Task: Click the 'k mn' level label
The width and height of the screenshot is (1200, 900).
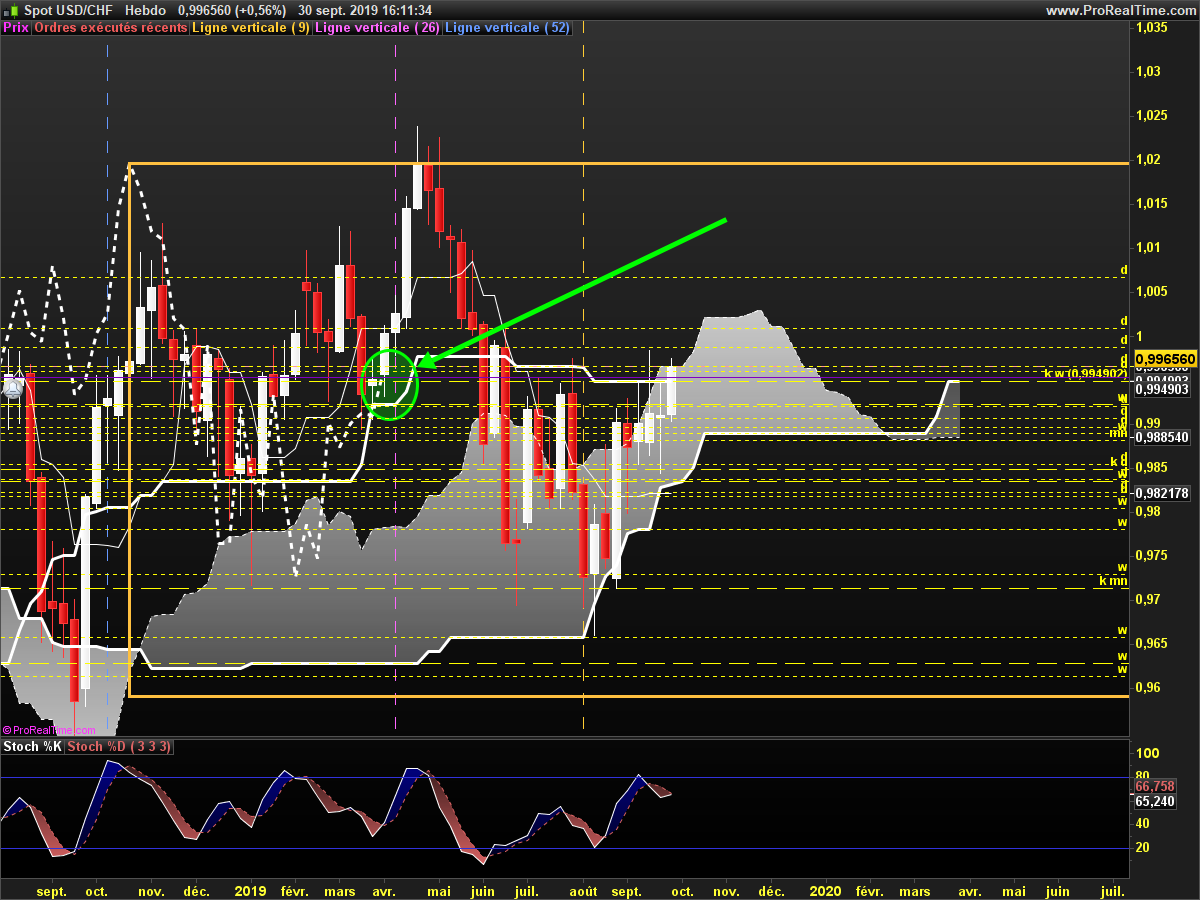Action: click(1113, 580)
